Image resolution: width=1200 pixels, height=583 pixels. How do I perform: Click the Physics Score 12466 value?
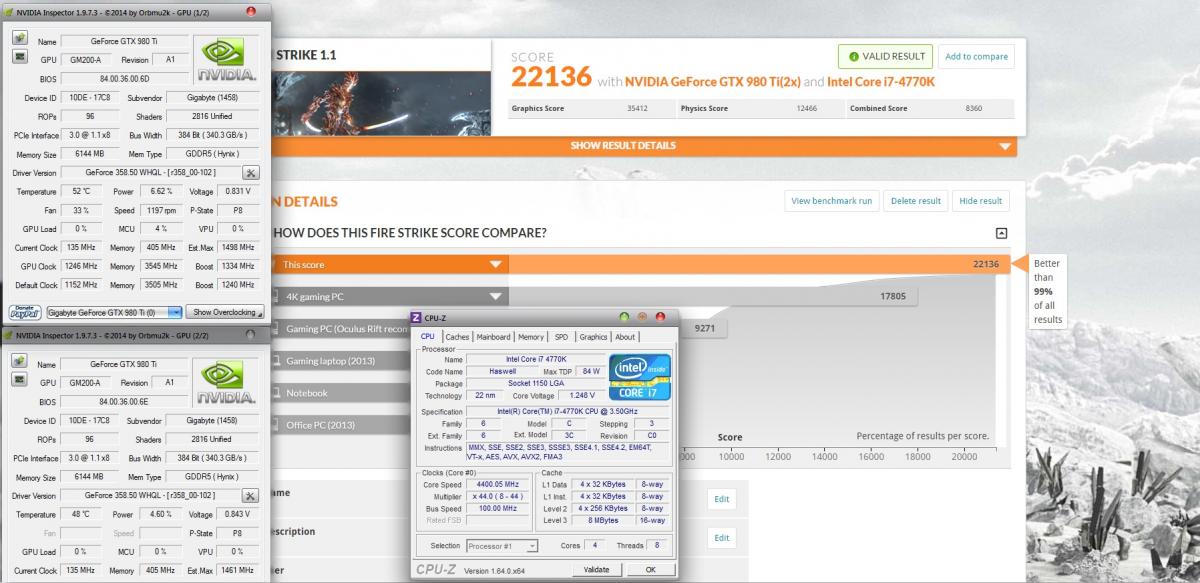point(807,108)
